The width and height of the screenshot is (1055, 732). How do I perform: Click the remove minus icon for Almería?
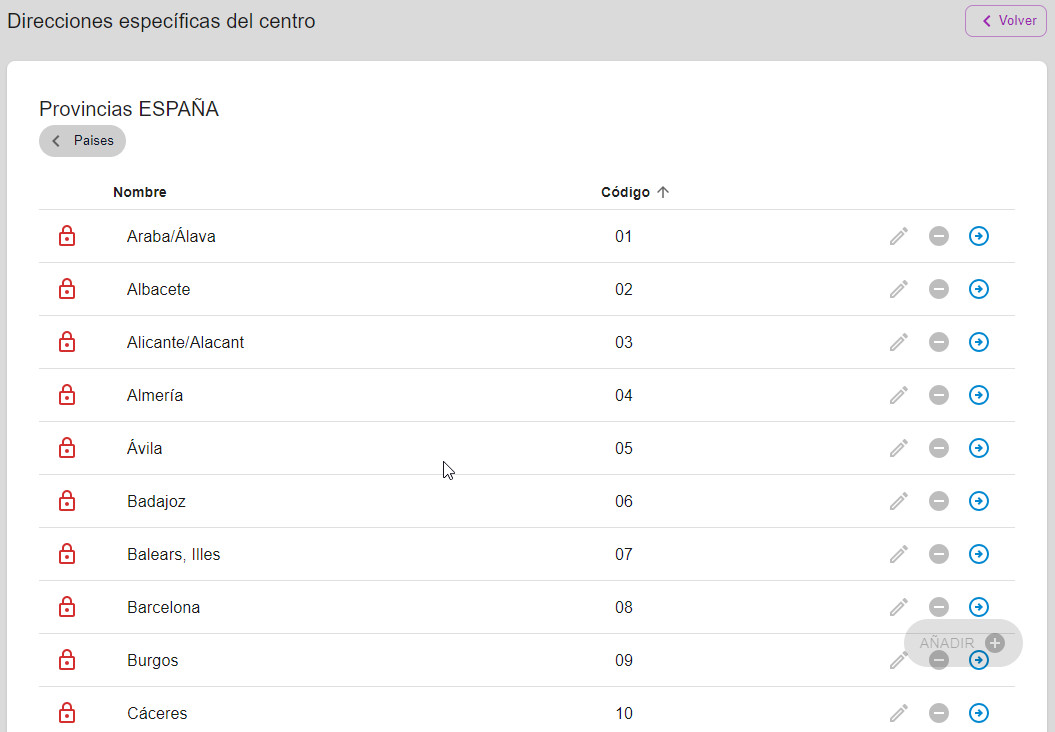939,395
